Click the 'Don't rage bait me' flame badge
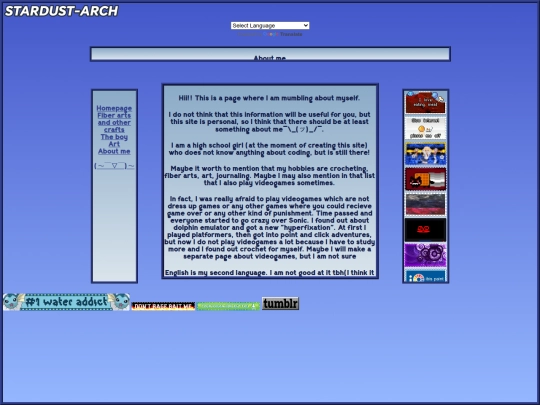This screenshot has width=540, height=405. coord(163,306)
